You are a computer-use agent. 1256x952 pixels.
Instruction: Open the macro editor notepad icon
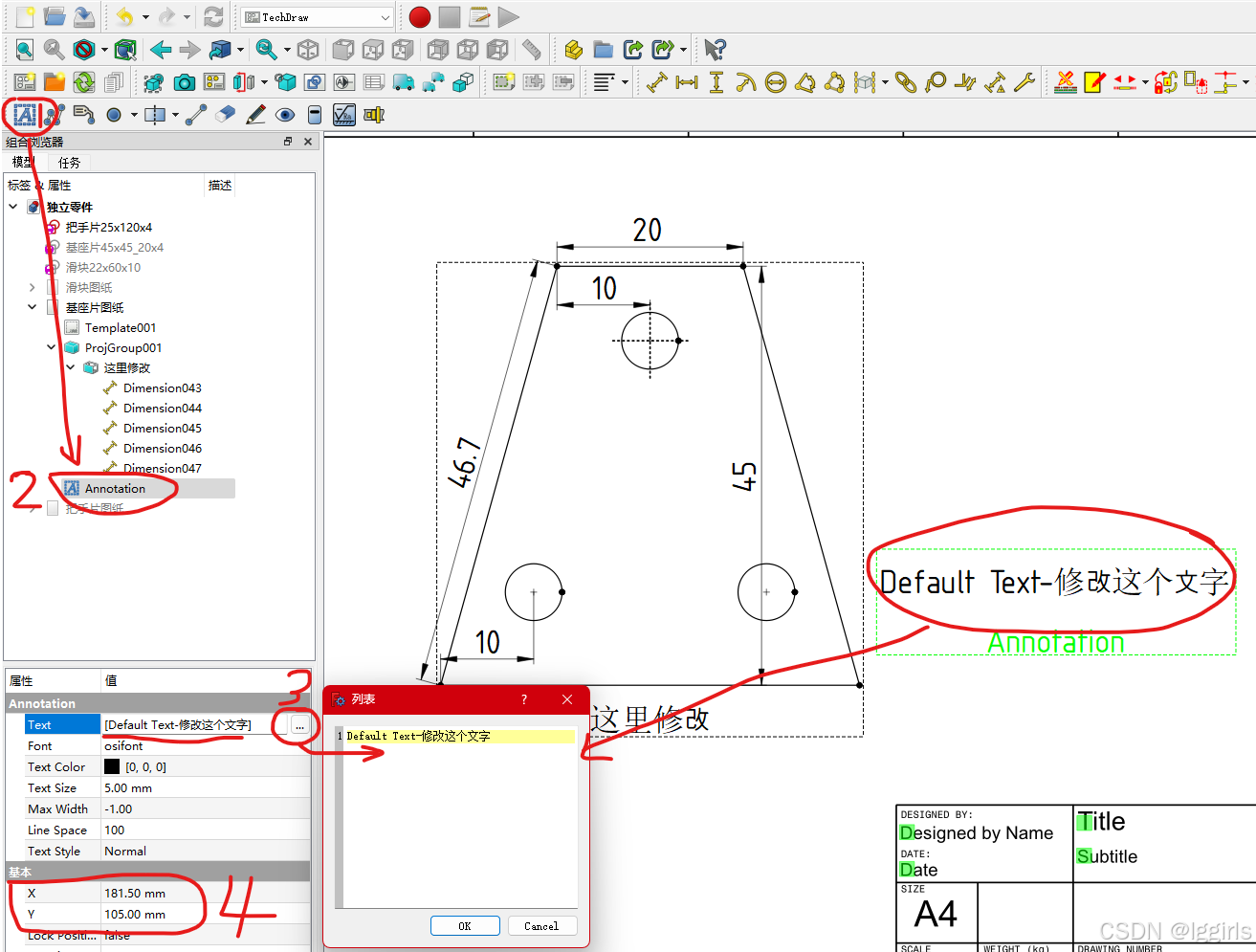click(479, 16)
